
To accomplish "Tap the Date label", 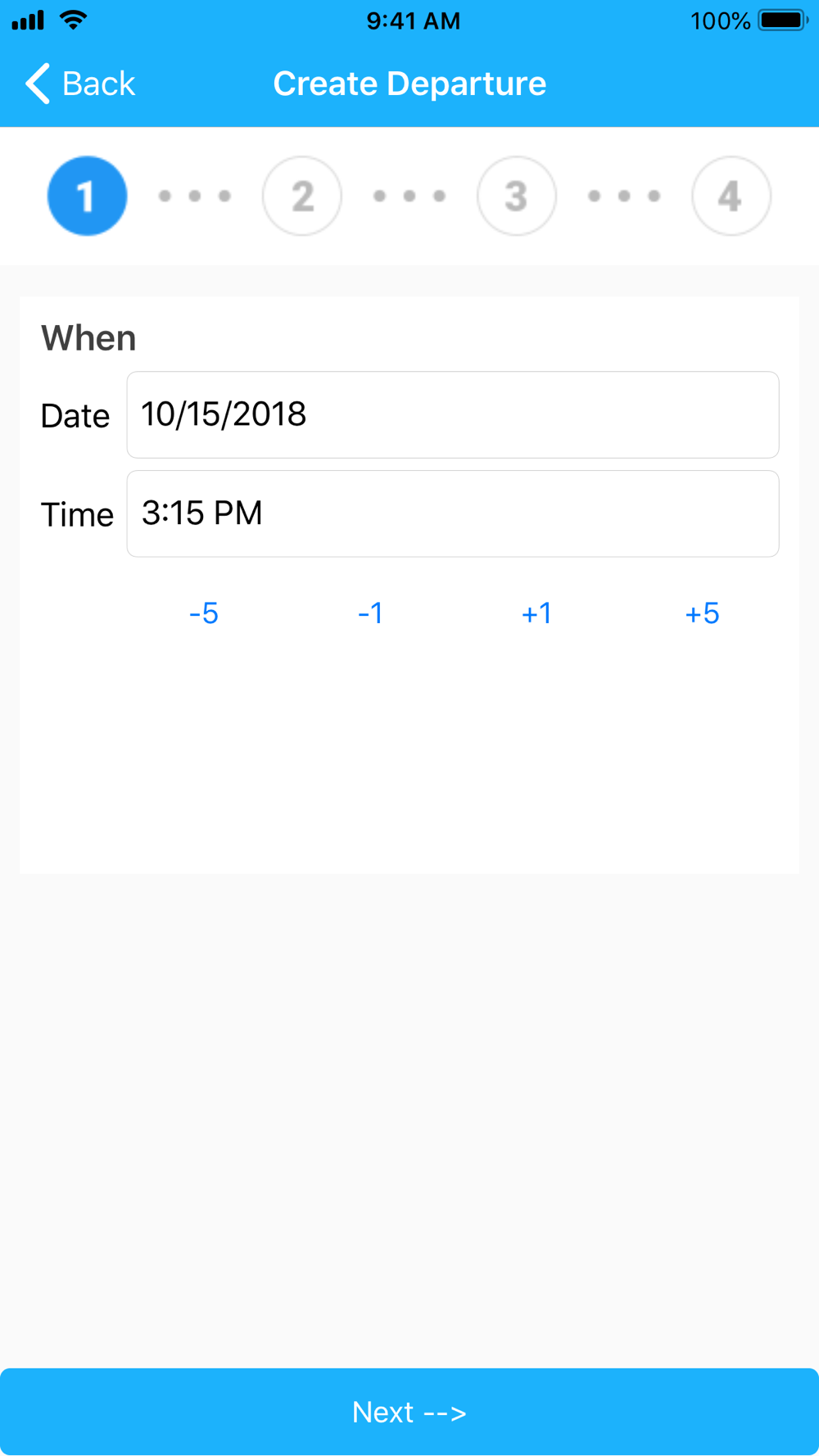I will click(x=75, y=416).
